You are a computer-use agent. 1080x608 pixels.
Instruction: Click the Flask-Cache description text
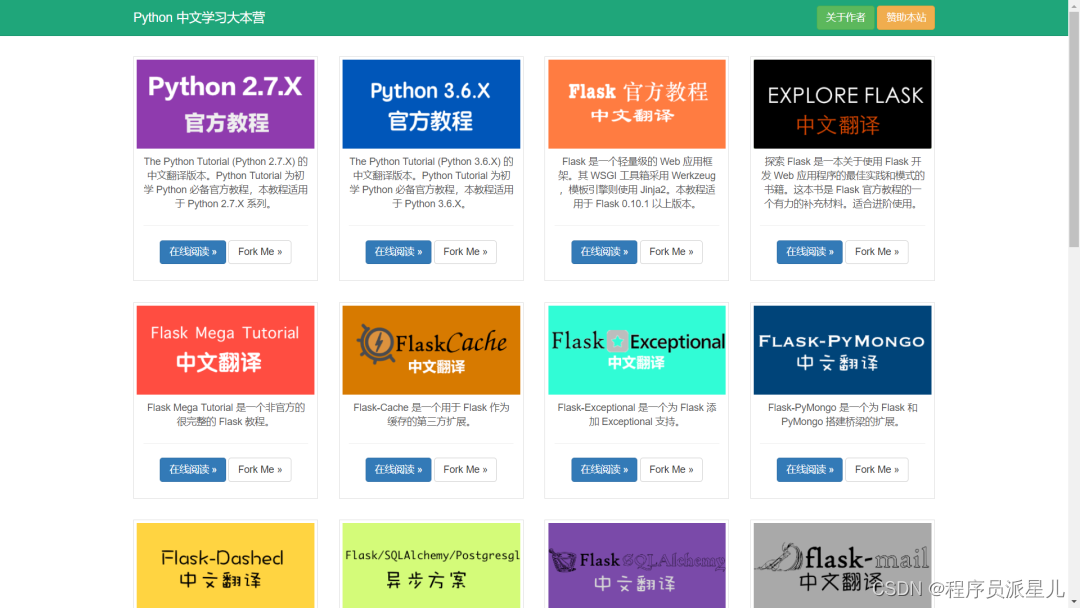431,415
